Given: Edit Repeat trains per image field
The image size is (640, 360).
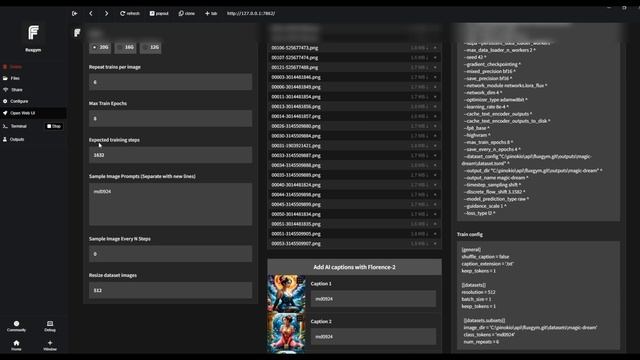Looking at the screenshot, I should (x=171, y=82).
